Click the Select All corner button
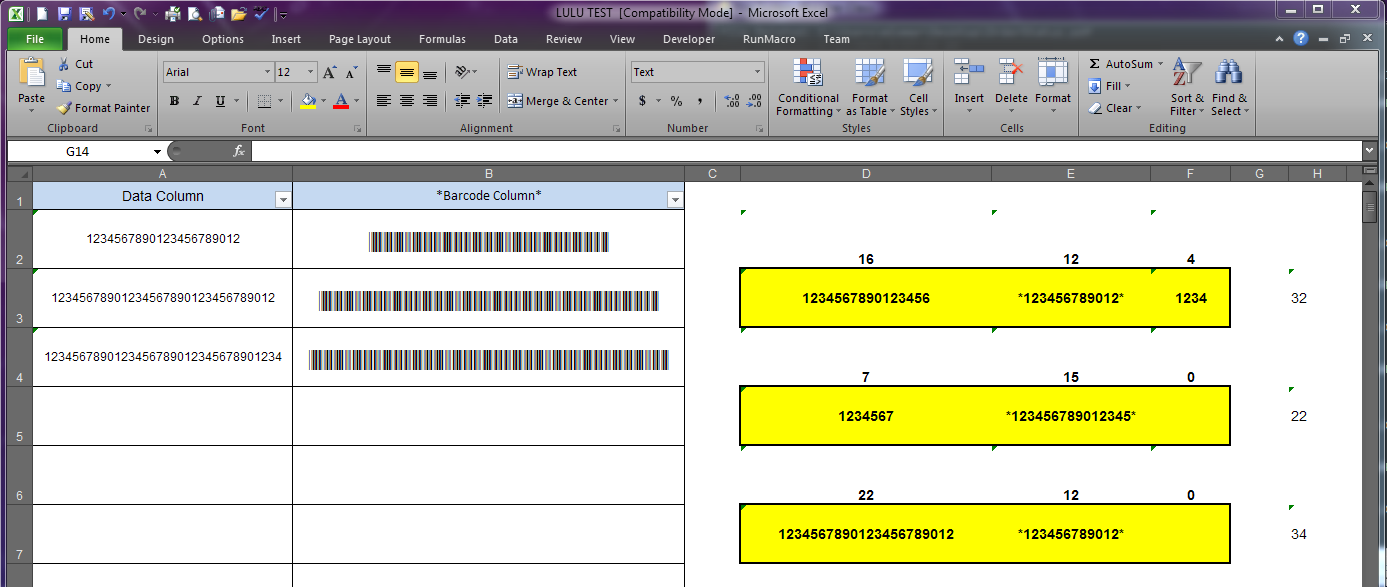This screenshot has height=587, width=1387. (20, 174)
